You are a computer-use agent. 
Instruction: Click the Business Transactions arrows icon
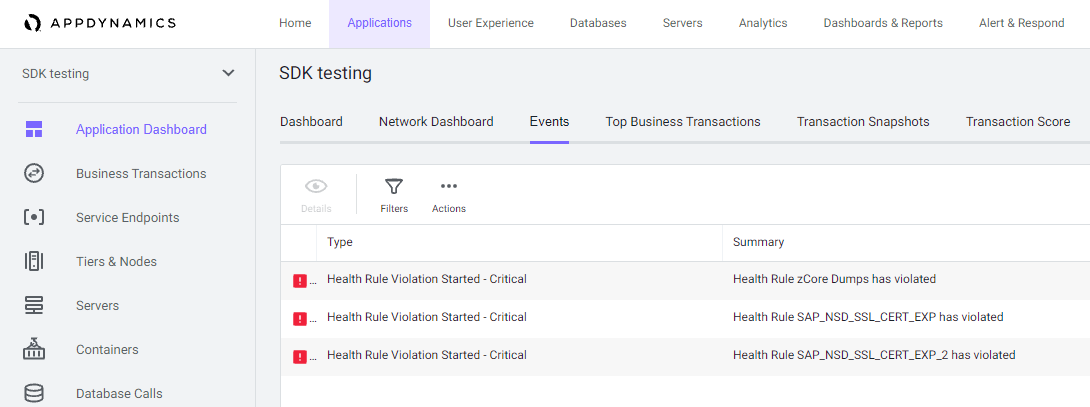[34, 173]
